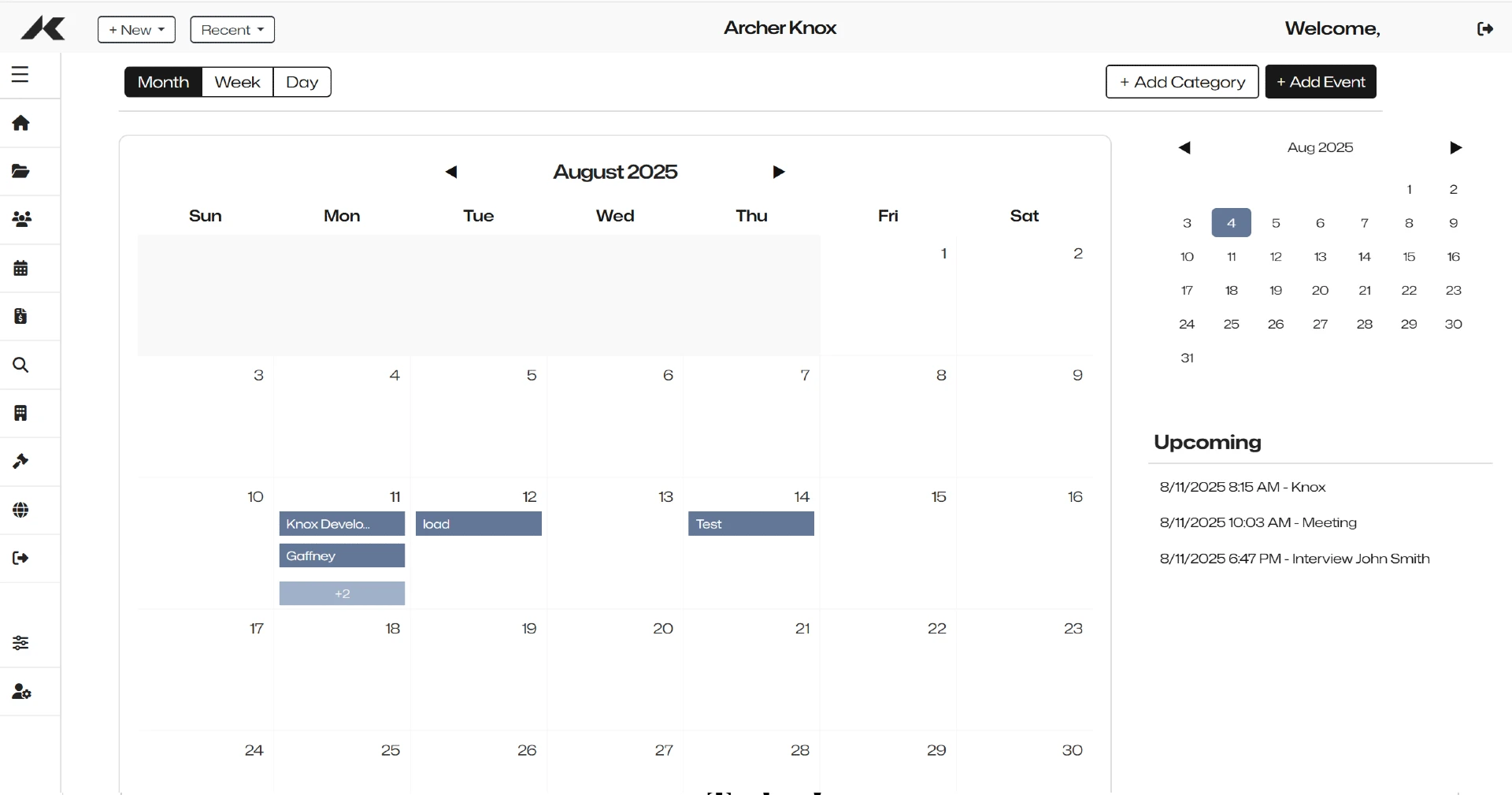Screen dimensions: 1512x795
Task: Go to next month in main calendar
Action: [778, 173]
